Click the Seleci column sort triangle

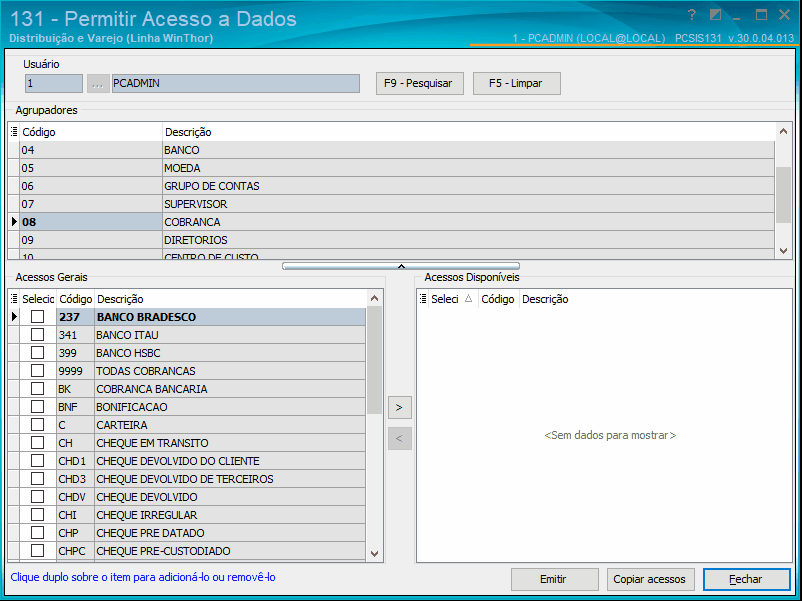(x=468, y=299)
